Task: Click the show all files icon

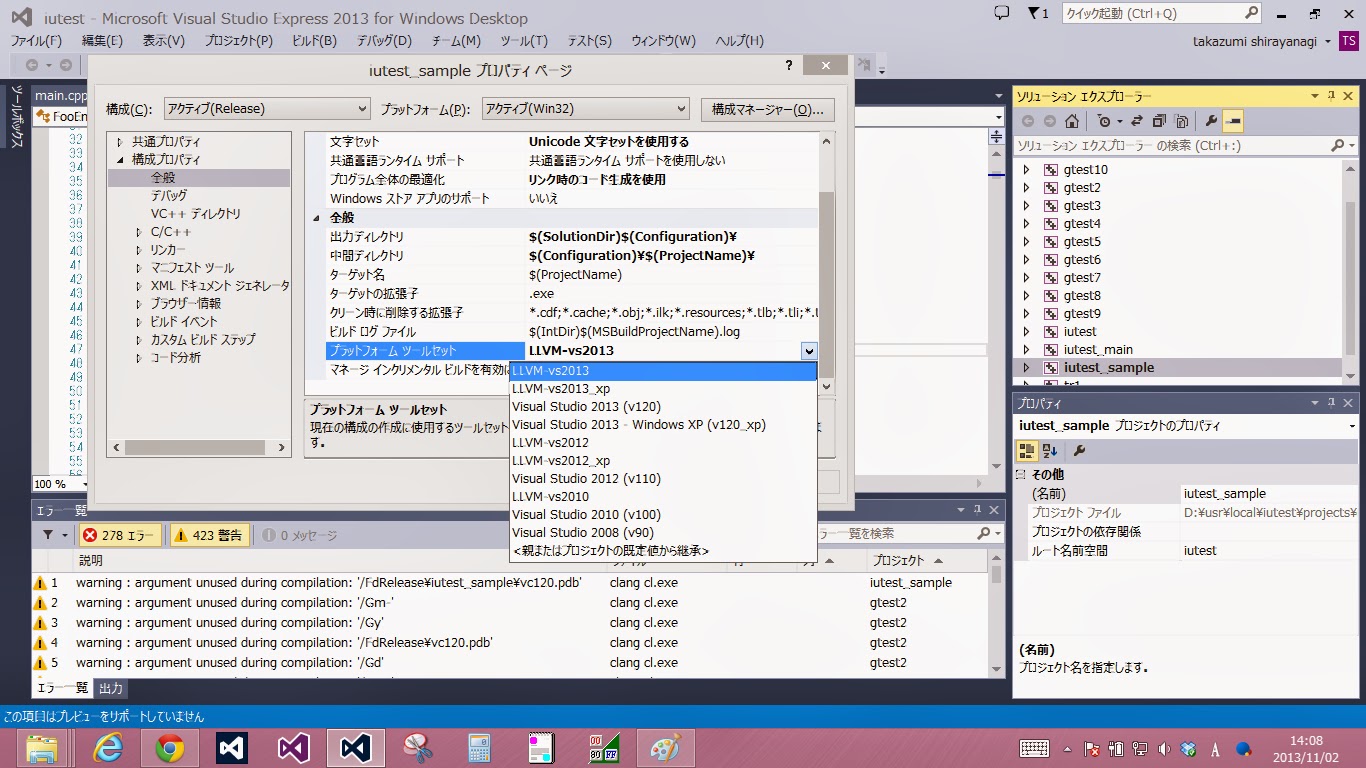Action: 1181,121
